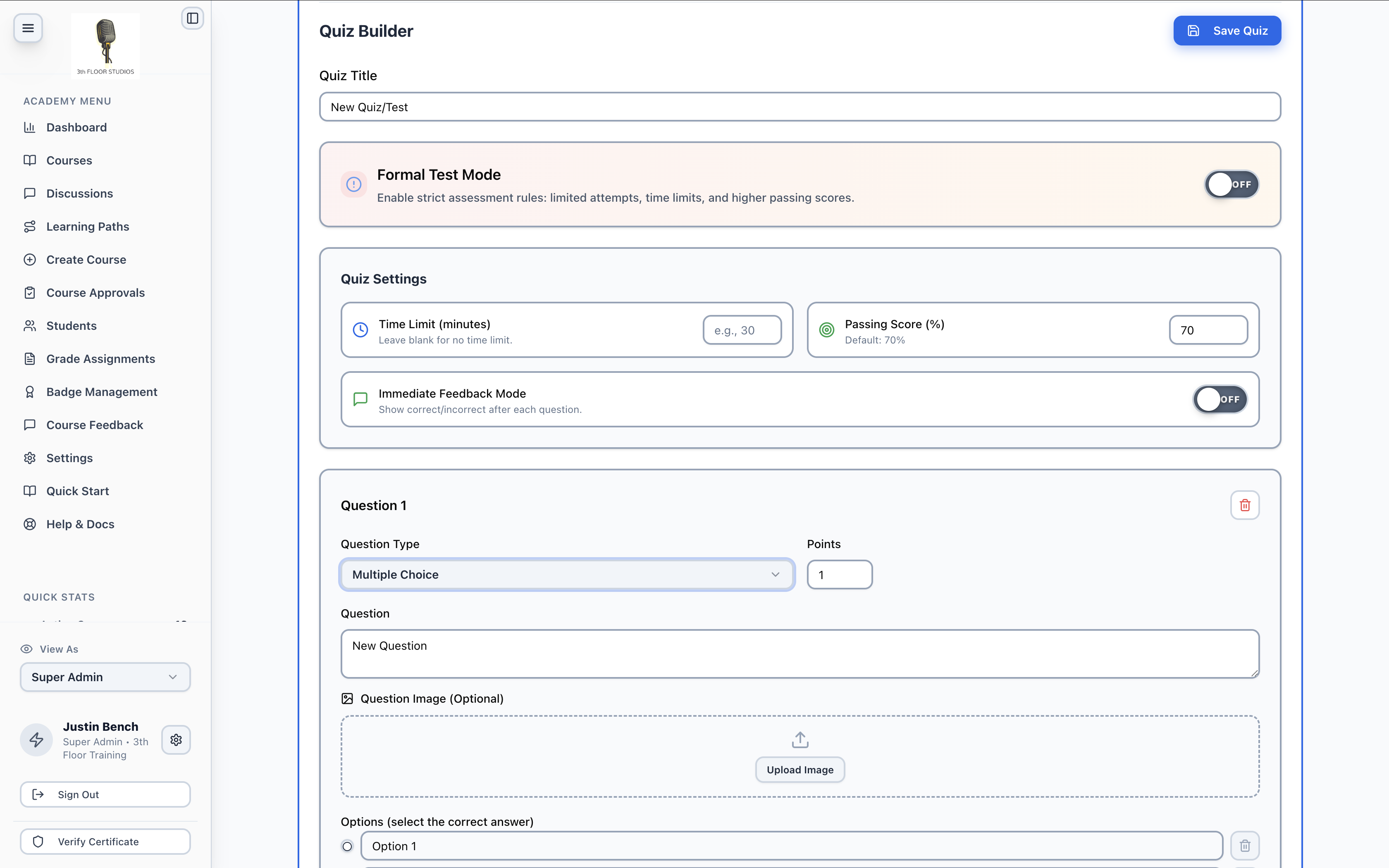Screen dimensions: 1389x868
Task: Expand the Question Type dropdown
Action: coord(567,575)
